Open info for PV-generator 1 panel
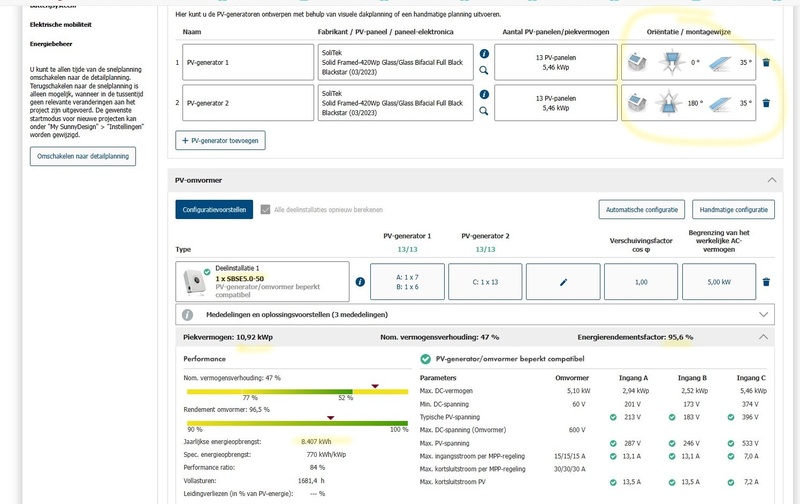This screenshot has height=504, width=800. pyautogui.click(x=484, y=54)
